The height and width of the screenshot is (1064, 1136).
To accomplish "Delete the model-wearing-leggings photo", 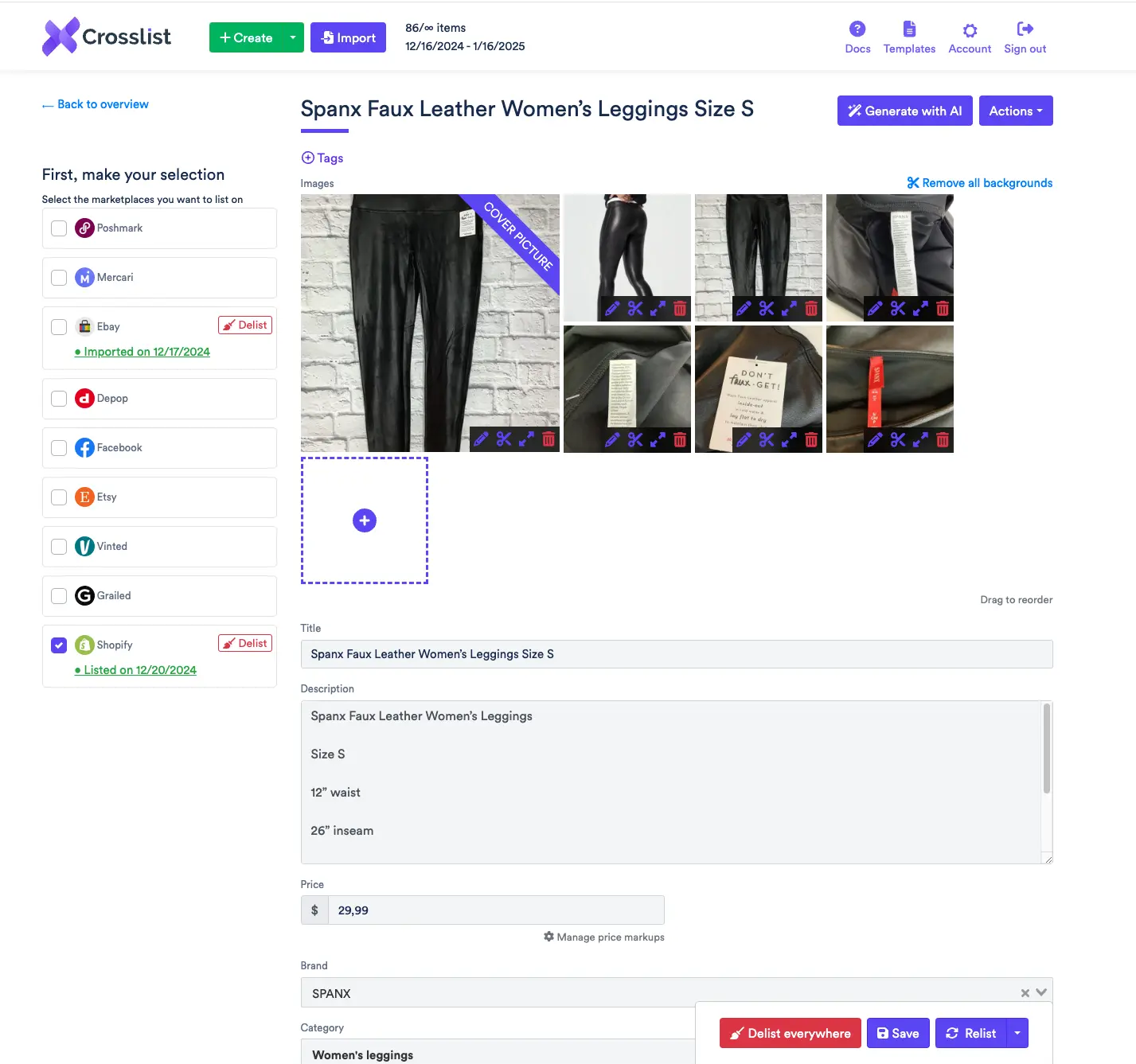I will (x=680, y=309).
